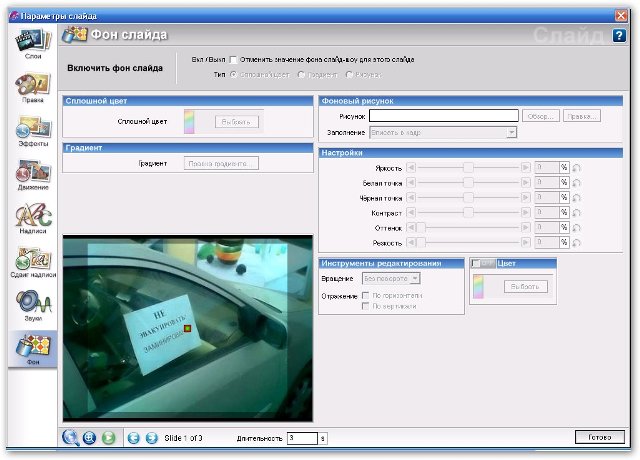Open the Слои (Layers) section
The image size is (640, 460).
point(32,45)
